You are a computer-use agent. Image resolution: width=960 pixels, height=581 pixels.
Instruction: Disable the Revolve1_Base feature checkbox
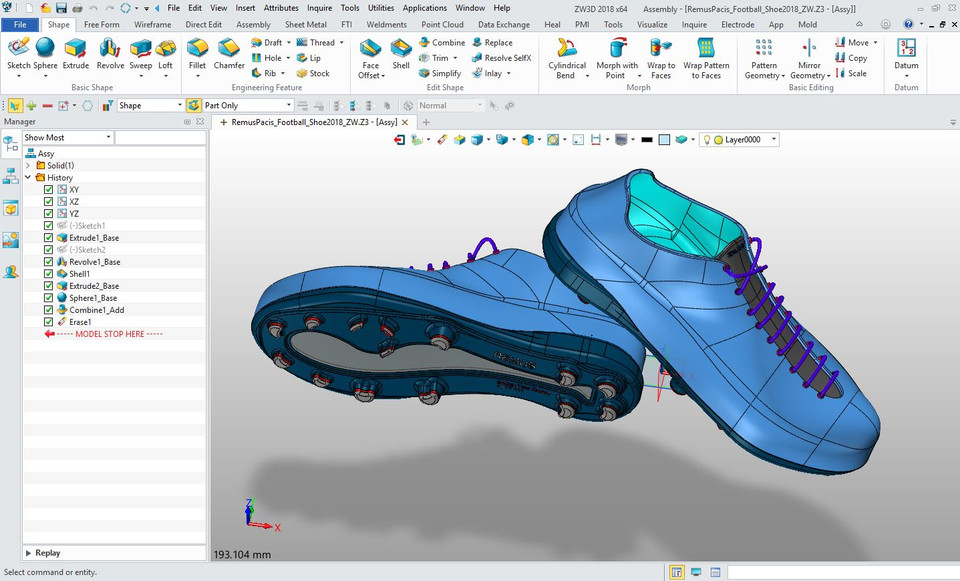[48, 262]
